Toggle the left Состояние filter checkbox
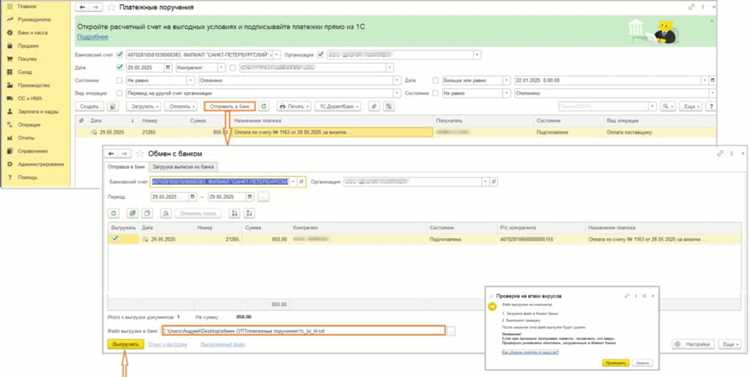 coord(120,80)
